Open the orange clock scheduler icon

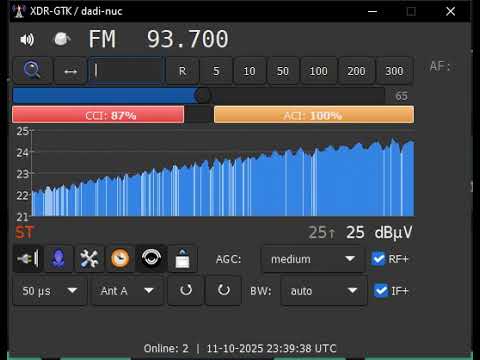120,259
